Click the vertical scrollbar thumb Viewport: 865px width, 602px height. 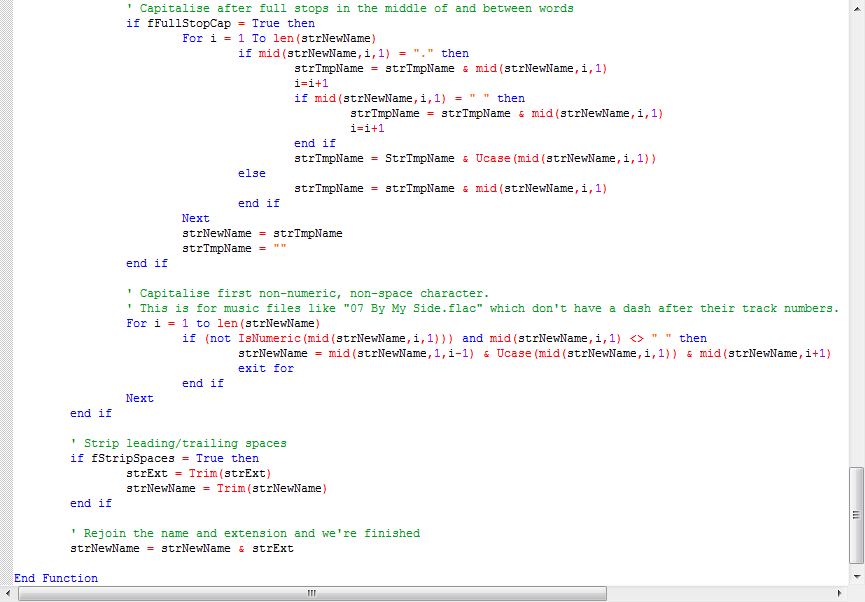[856, 515]
